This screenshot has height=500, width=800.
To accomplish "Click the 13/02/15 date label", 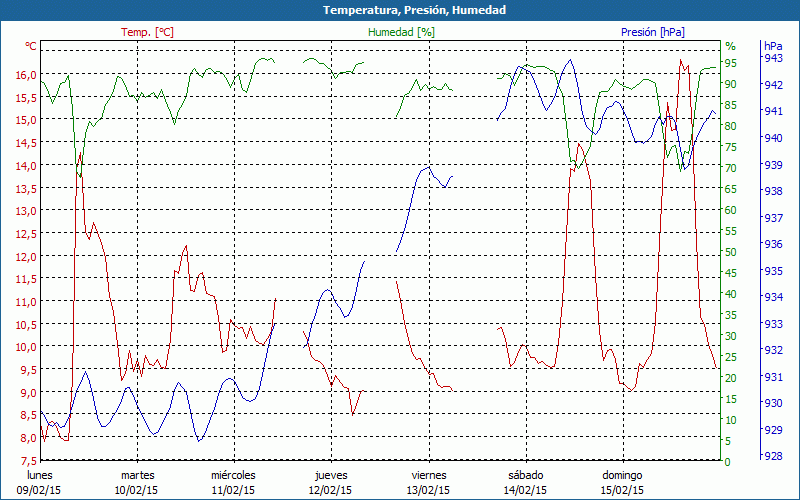I will coord(428,490).
